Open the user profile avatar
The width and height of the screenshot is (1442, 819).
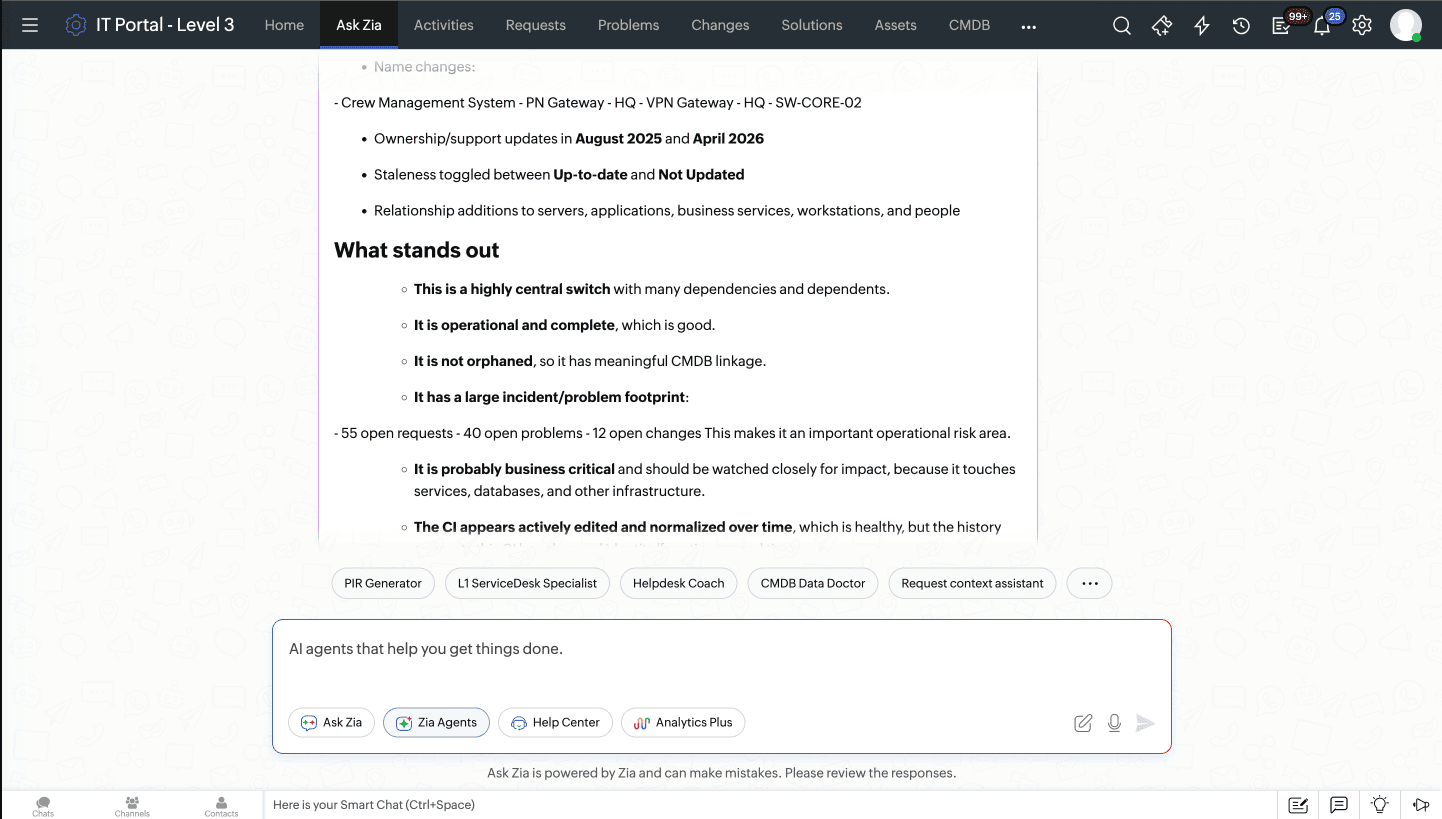coord(1406,25)
